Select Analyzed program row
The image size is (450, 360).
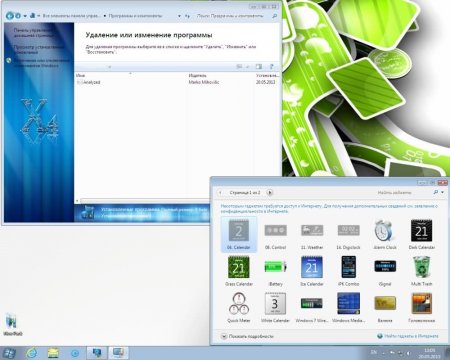tap(177, 82)
